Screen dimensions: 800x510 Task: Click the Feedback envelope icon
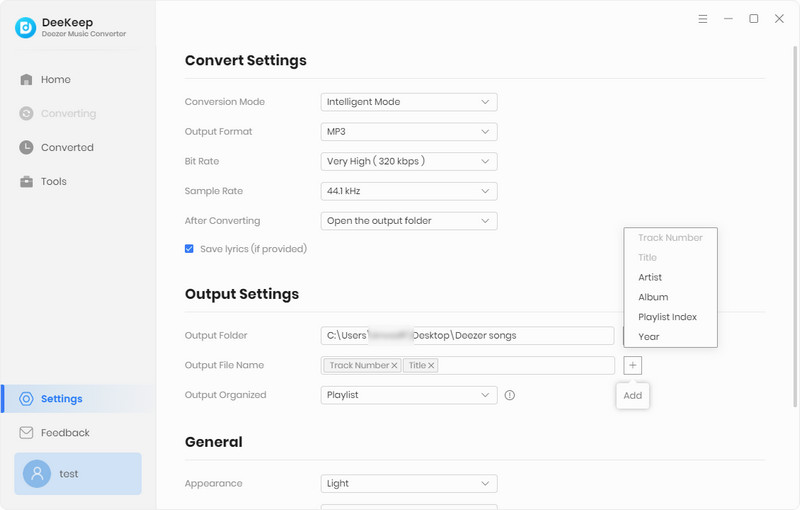26,433
